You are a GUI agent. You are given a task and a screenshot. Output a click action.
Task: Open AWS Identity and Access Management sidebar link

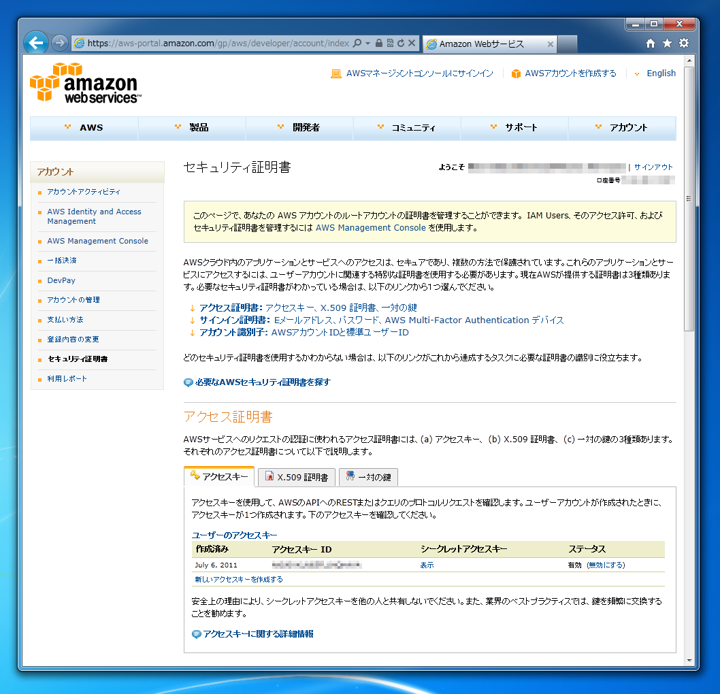(x=94, y=216)
